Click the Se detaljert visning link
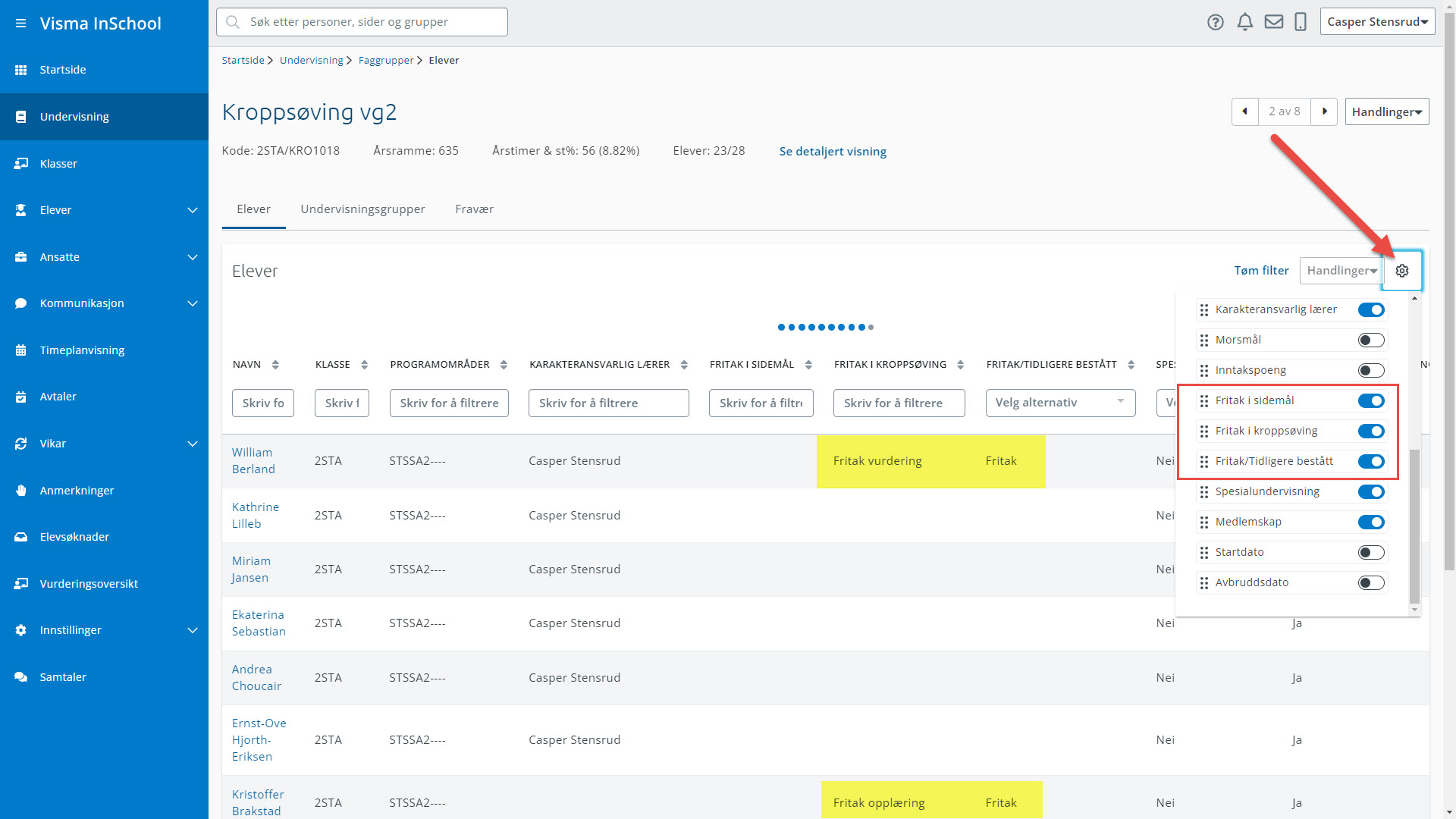The height and width of the screenshot is (819, 1456). (x=833, y=152)
